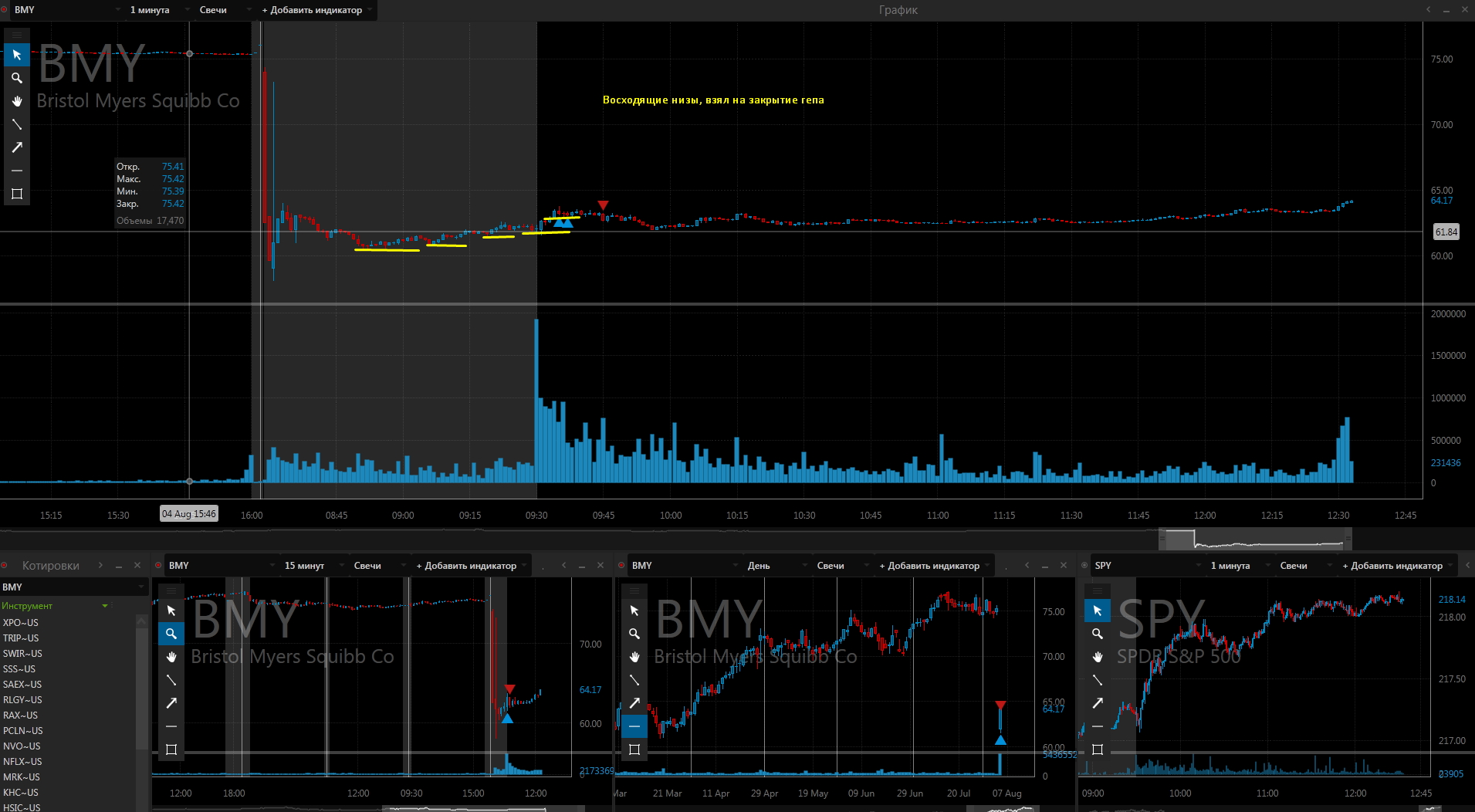Expand the Котировки panel with the chevron arrow
Image resolution: width=1475 pixels, height=812 pixels.
100,565
